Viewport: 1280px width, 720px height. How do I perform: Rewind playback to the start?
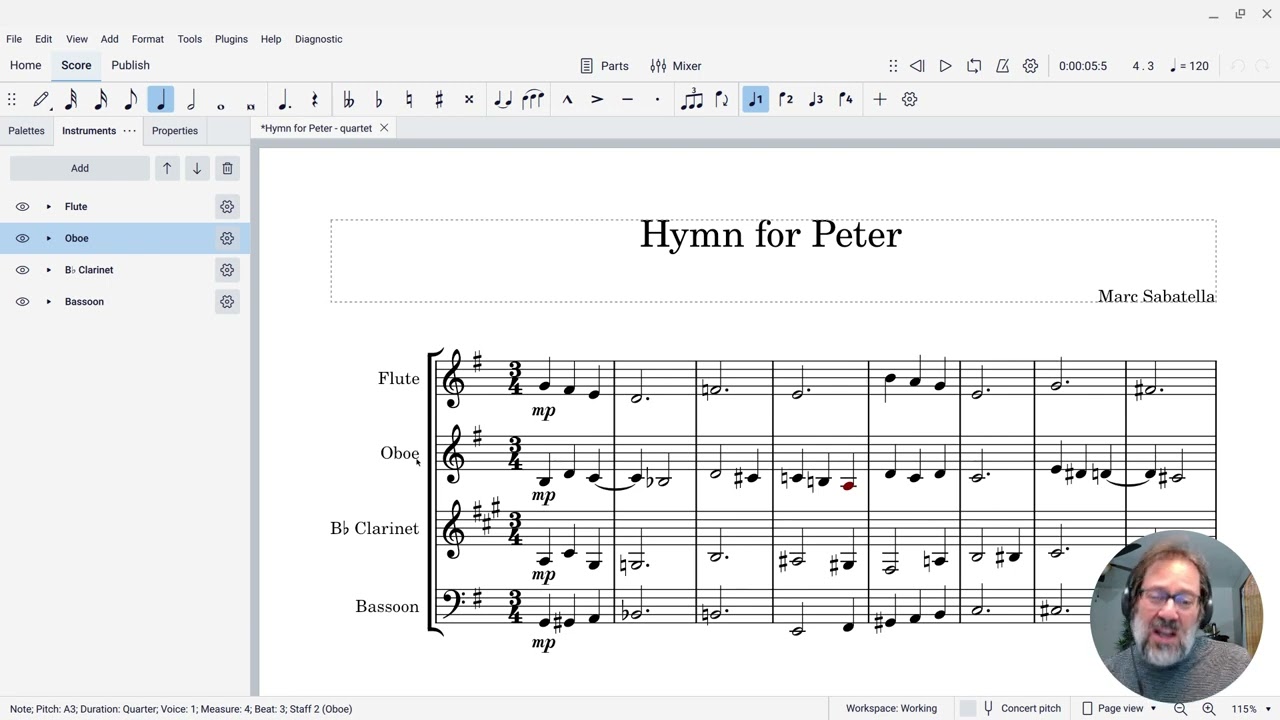click(x=917, y=66)
